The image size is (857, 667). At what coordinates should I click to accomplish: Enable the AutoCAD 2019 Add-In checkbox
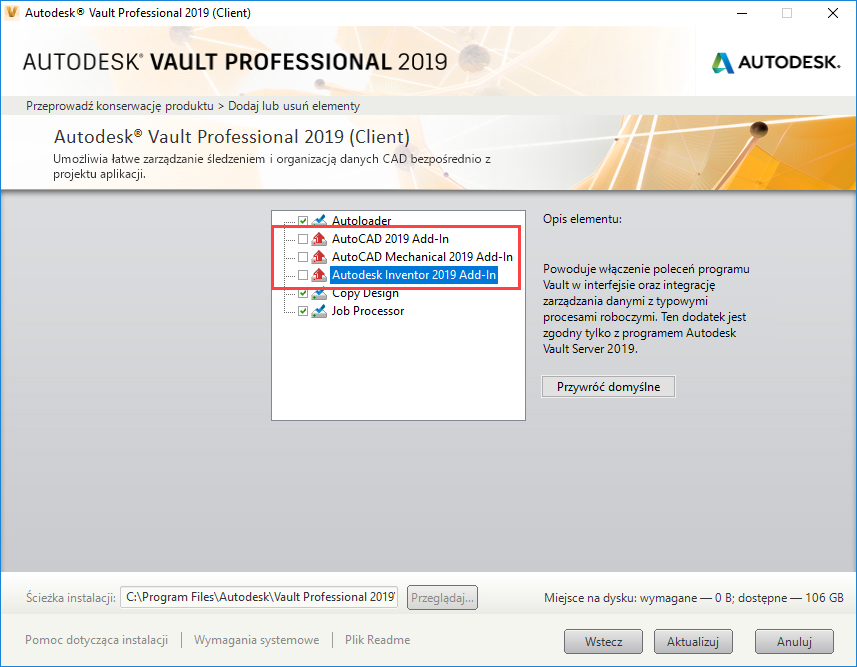(303, 239)
